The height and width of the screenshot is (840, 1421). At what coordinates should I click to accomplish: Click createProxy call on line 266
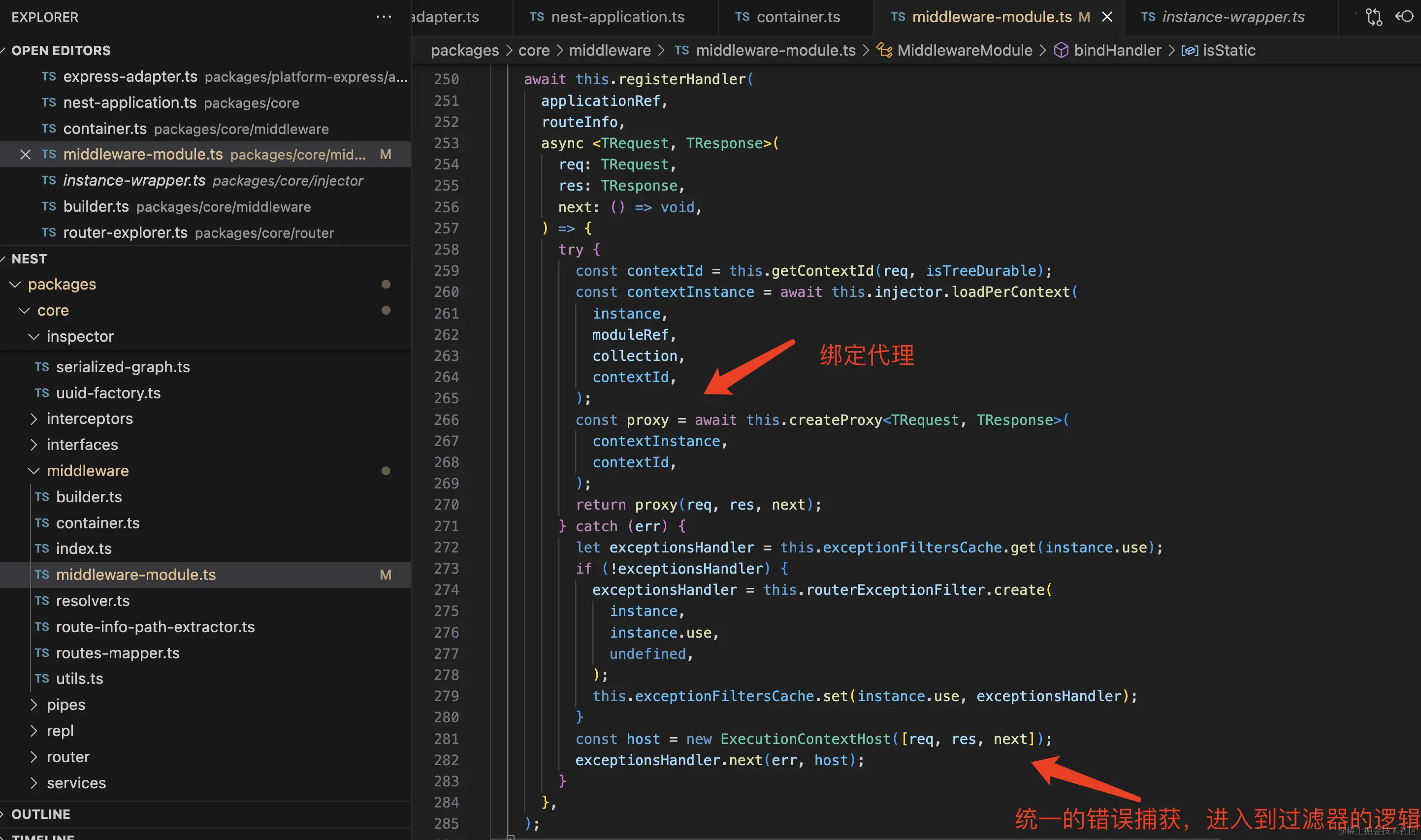point(835,420)
